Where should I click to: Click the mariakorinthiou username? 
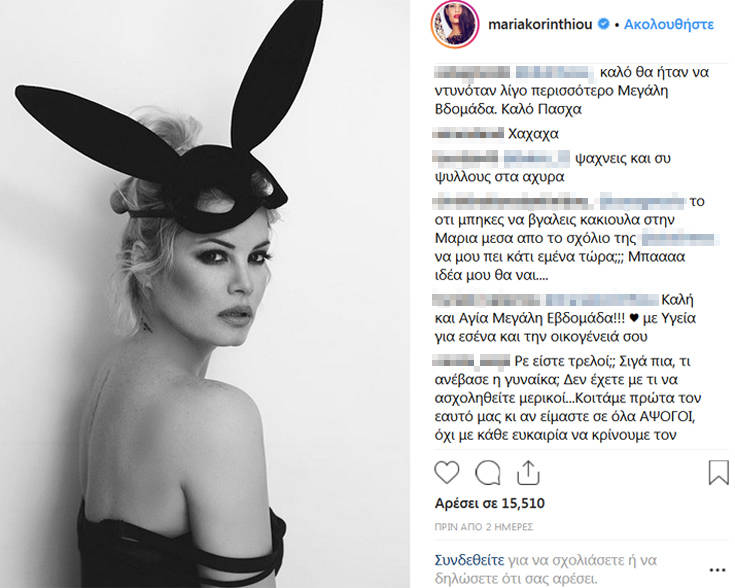[x=540, y=24]
